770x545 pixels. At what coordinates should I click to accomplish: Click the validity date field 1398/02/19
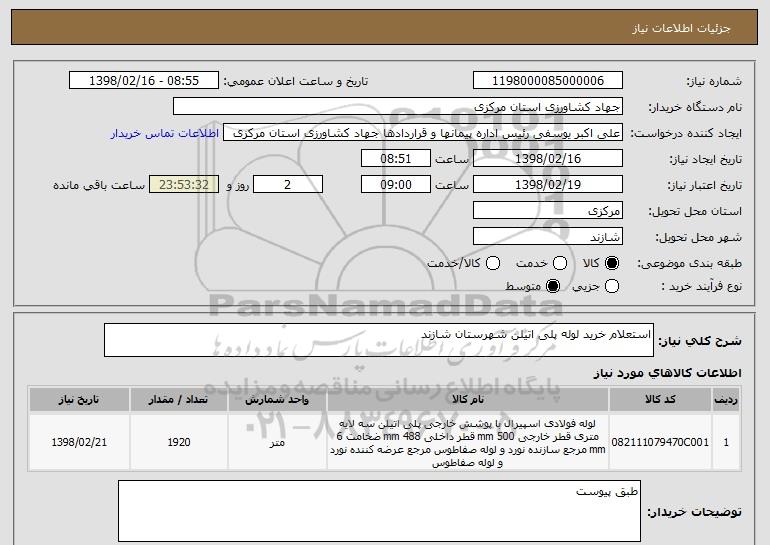click(x=548, y=185)
